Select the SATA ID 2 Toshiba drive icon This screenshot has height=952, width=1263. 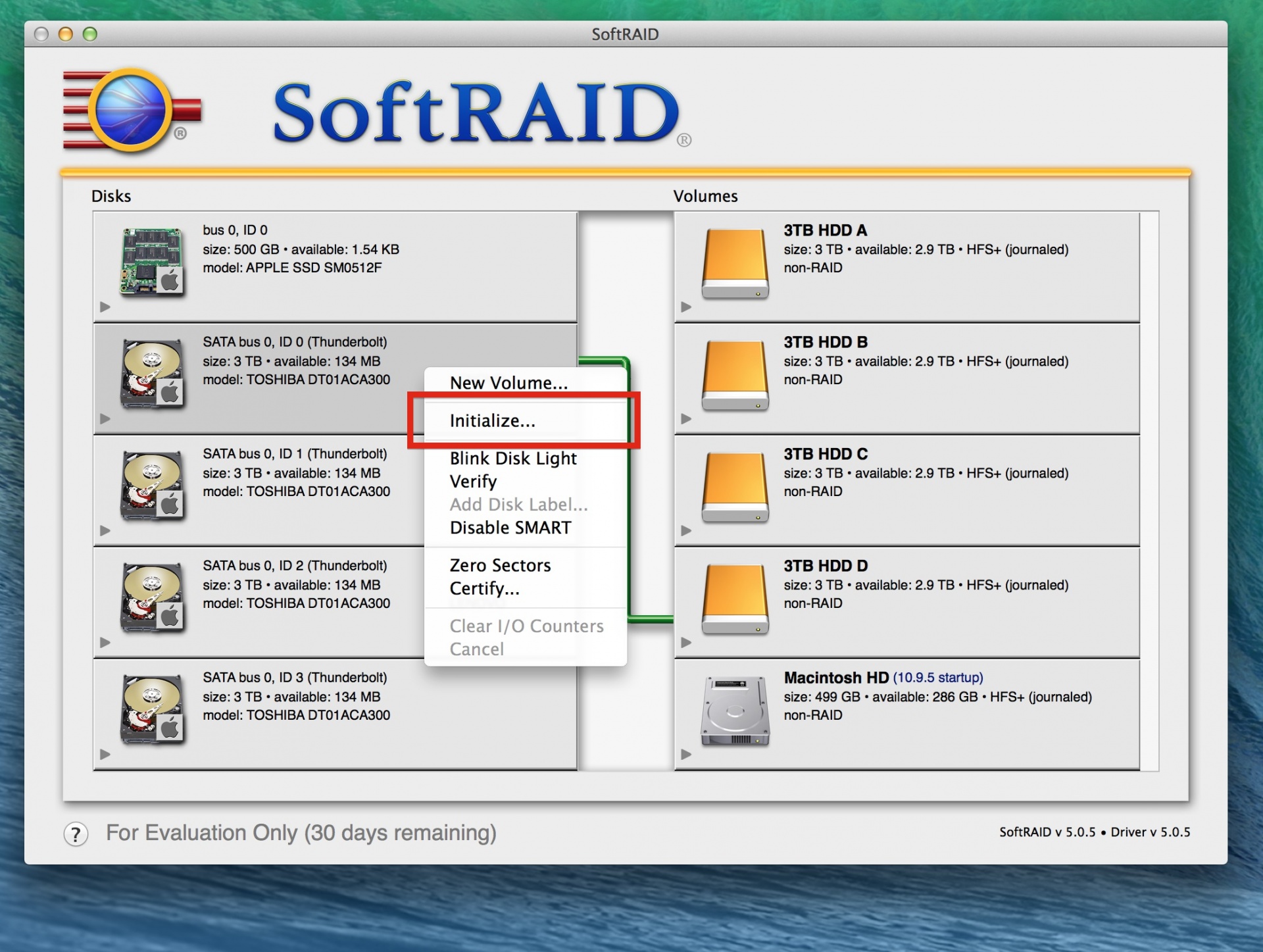coord(152,597)
